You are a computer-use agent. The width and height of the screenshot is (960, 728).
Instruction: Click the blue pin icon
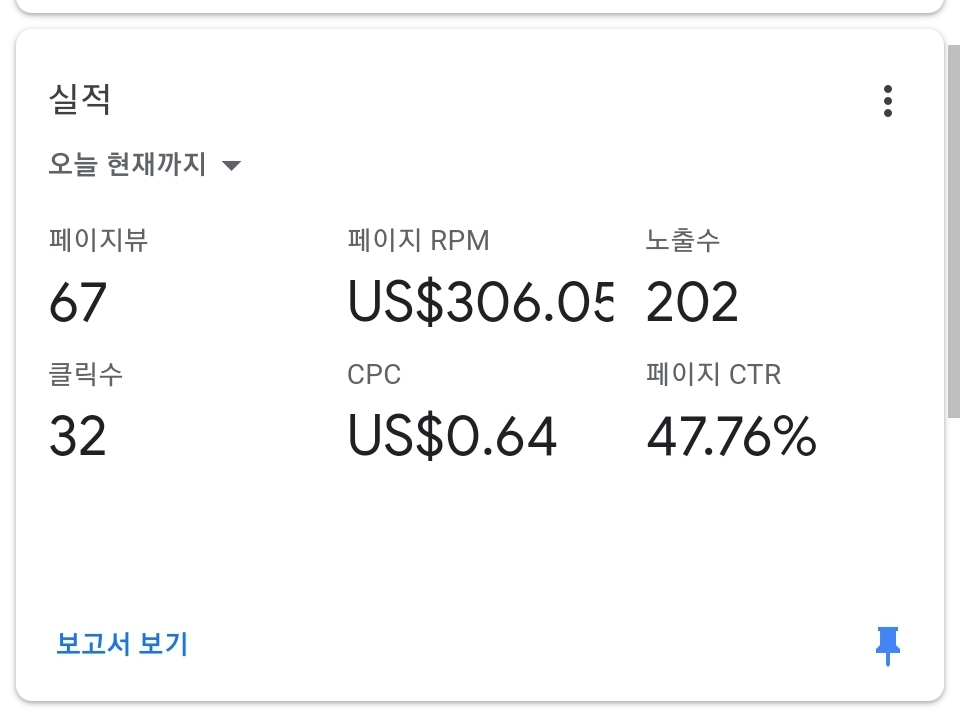click(887, 646)
